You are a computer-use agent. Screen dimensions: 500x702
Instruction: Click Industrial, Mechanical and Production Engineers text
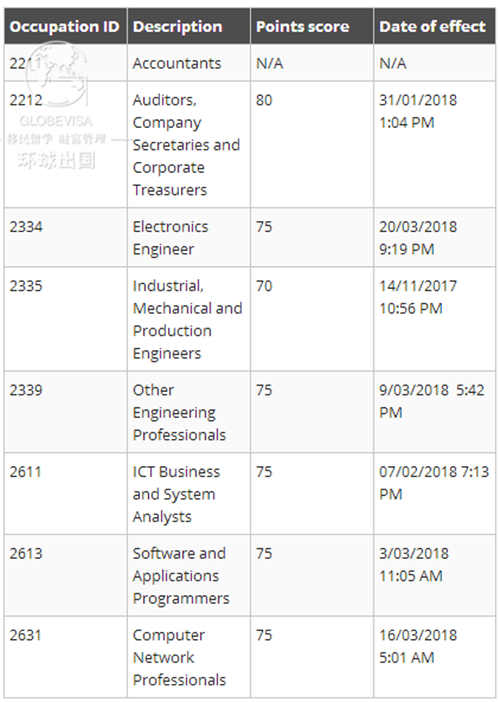tap(188, 319)
